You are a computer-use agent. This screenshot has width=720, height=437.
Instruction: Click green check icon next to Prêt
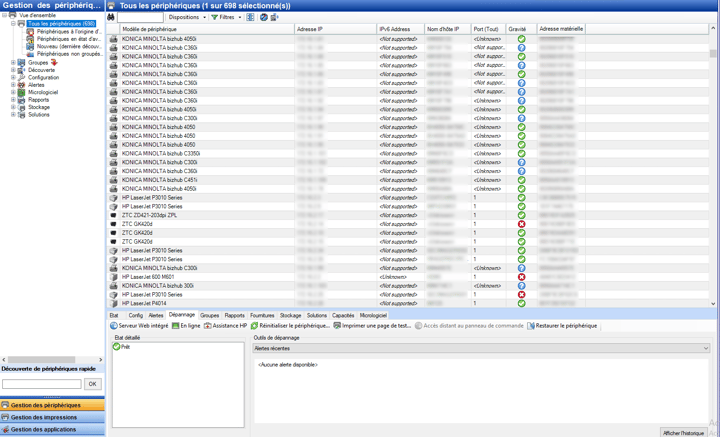(117, 347)
